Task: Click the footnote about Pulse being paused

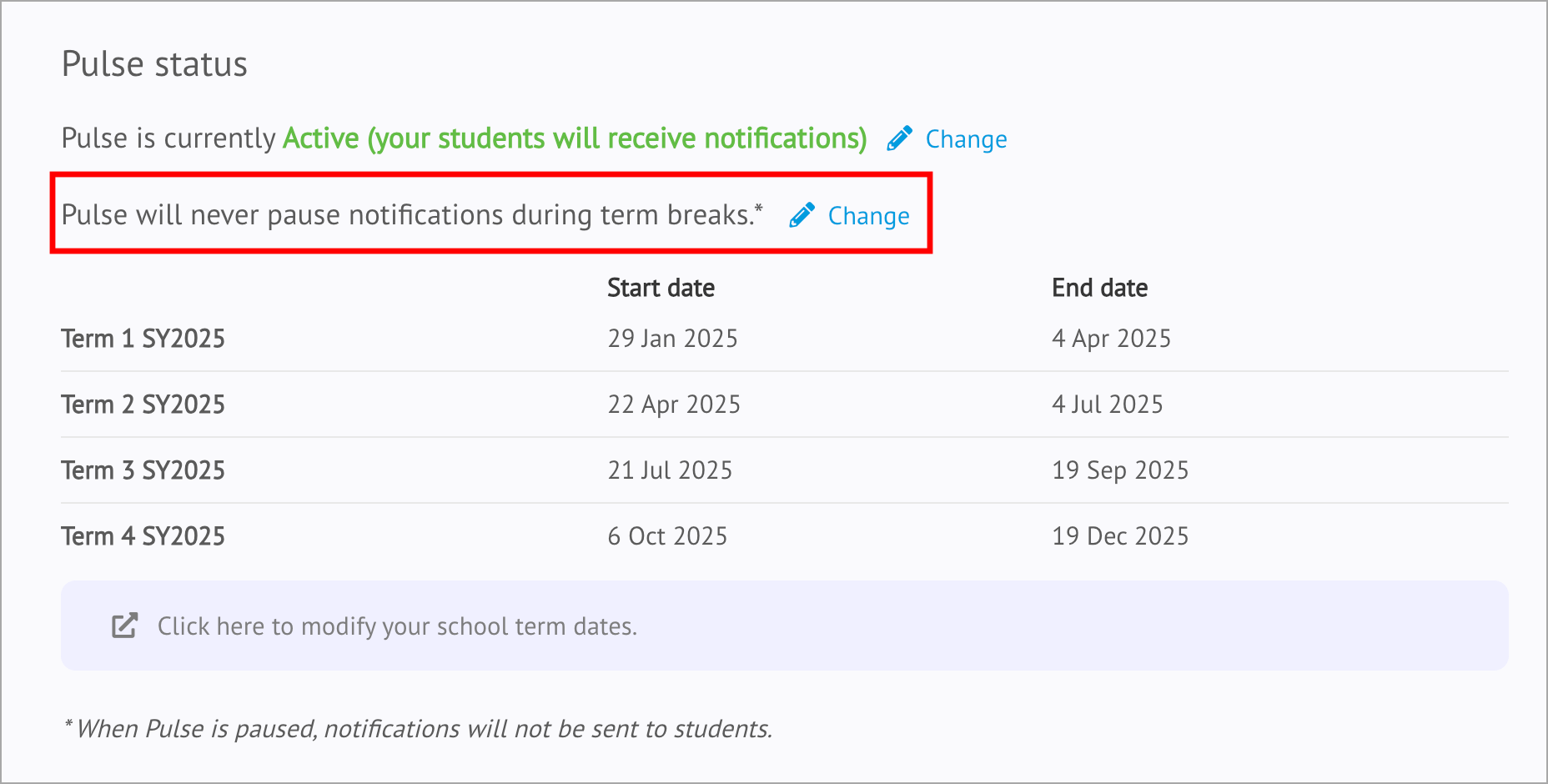Action: pos(418,729)
